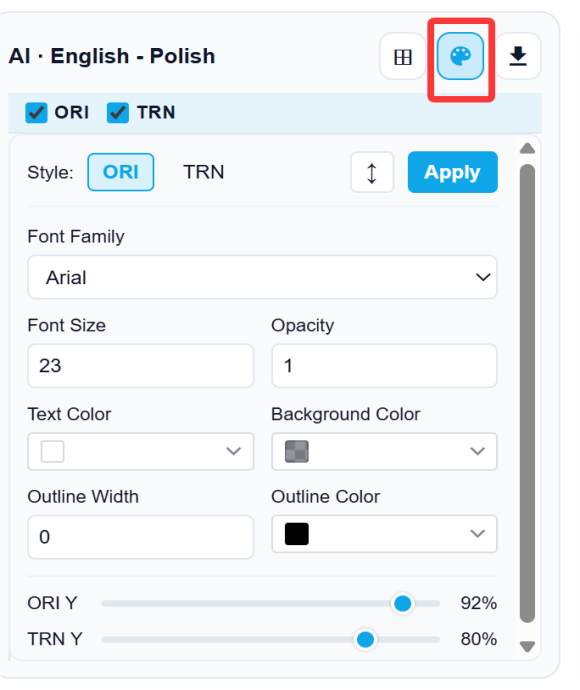580x690 pixels.
Task: Click the black outline color swatch
Action: pyautogui.click(x=297, y=534)
